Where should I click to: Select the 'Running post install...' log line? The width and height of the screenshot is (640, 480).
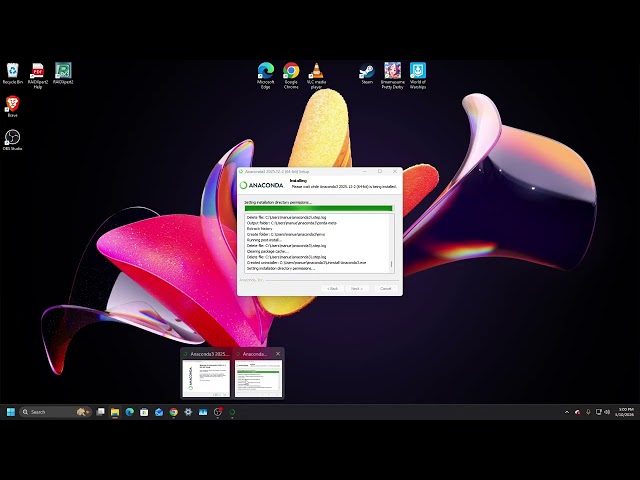(x=264, y=240)
